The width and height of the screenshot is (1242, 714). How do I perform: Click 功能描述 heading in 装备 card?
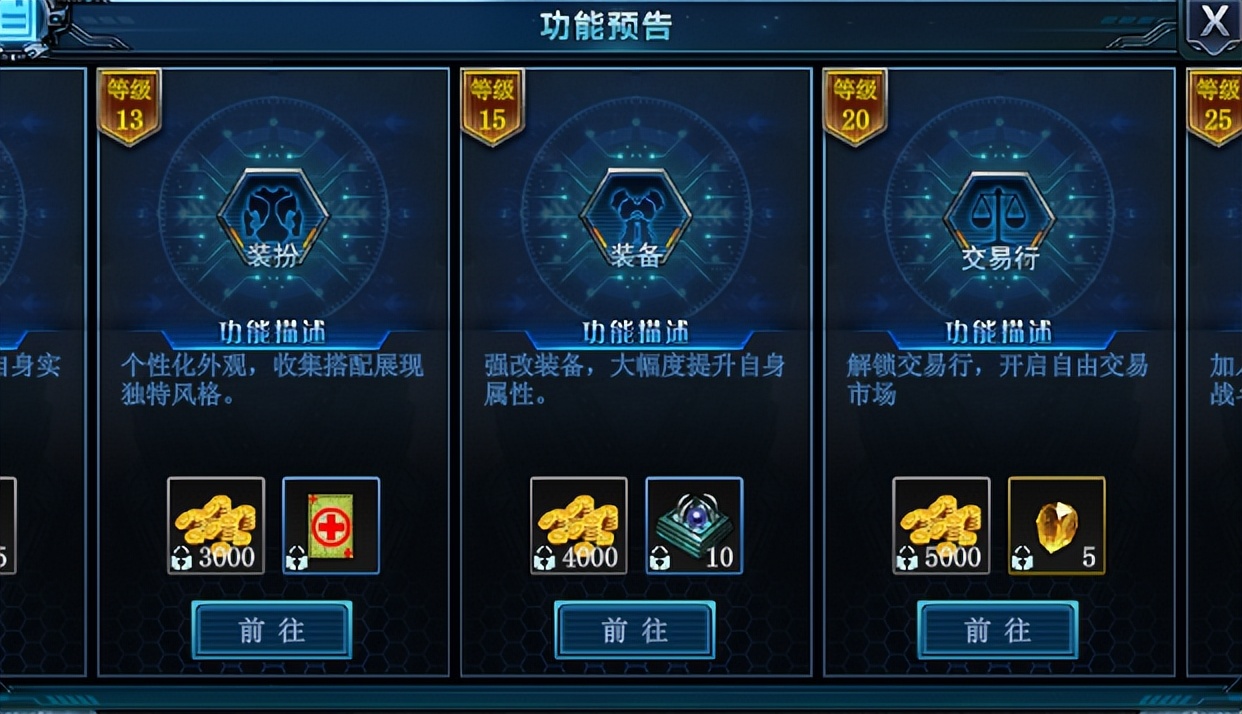(x=636, y=332)
